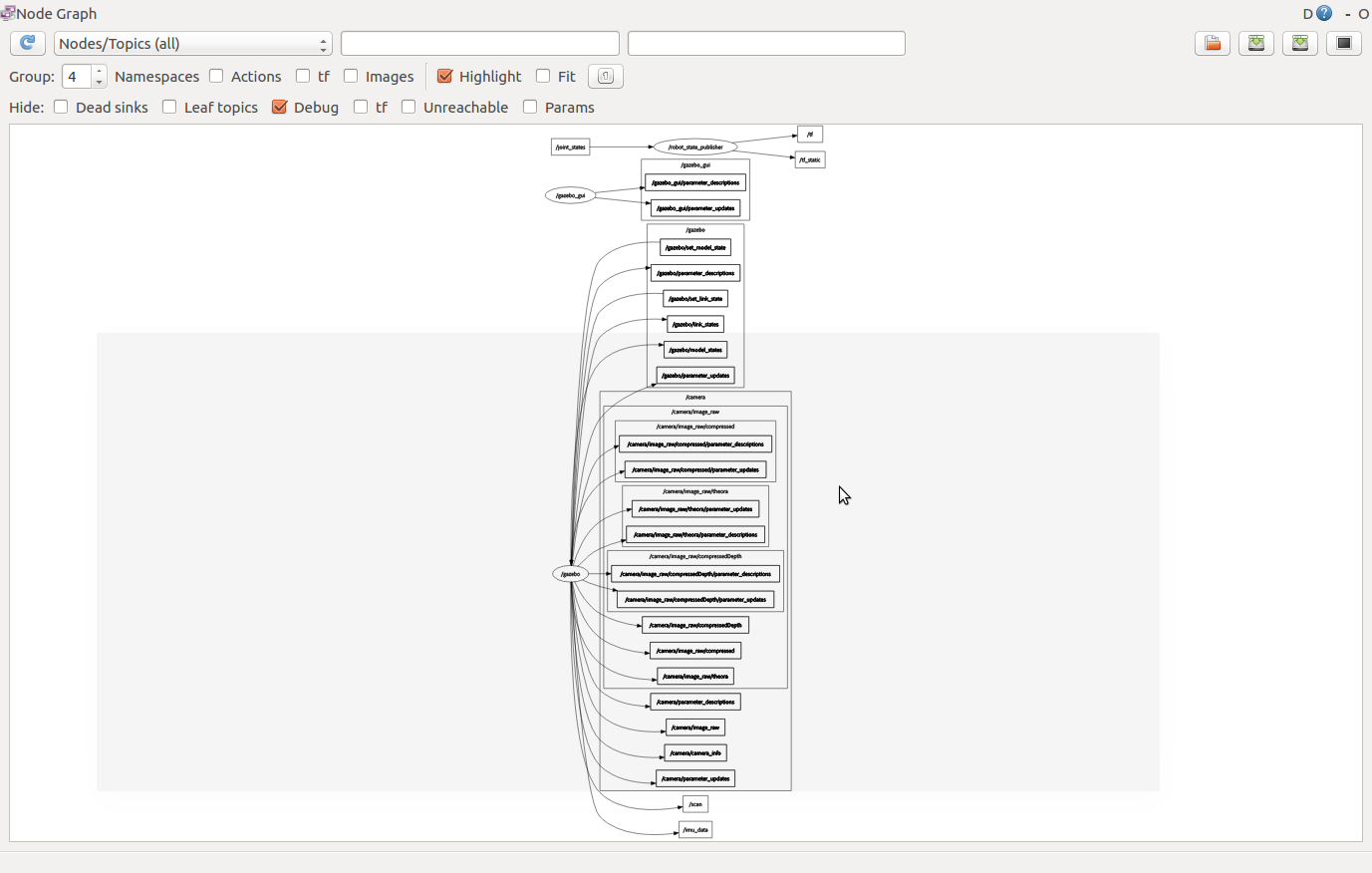The height and width of the screenshot is (873, 1372).
Task: Select /camera/image_raw/compressed/parameter_descriptions topic
Action: (695, 444)
